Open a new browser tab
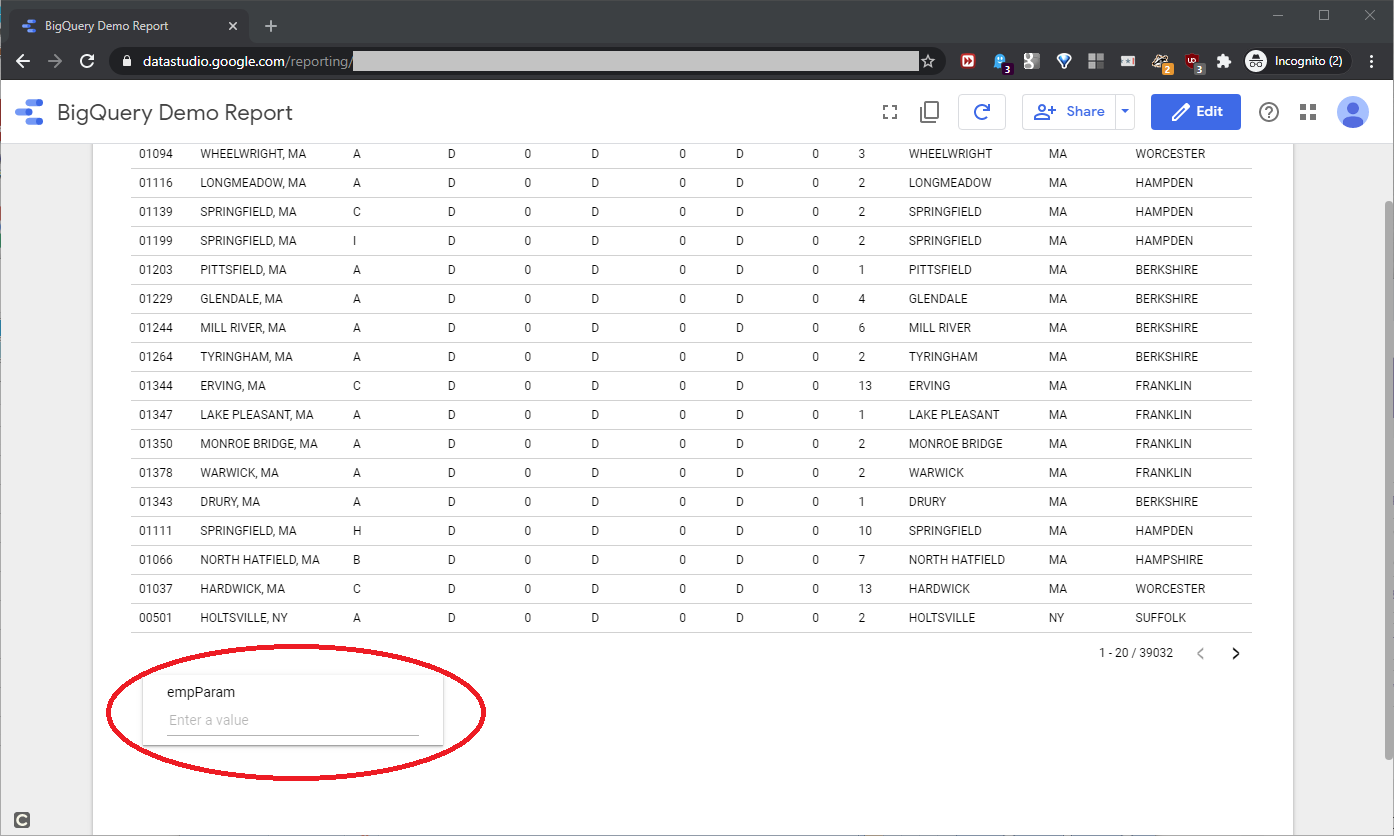This screenshot has width=1394, height=836. (x=271, y=26)
